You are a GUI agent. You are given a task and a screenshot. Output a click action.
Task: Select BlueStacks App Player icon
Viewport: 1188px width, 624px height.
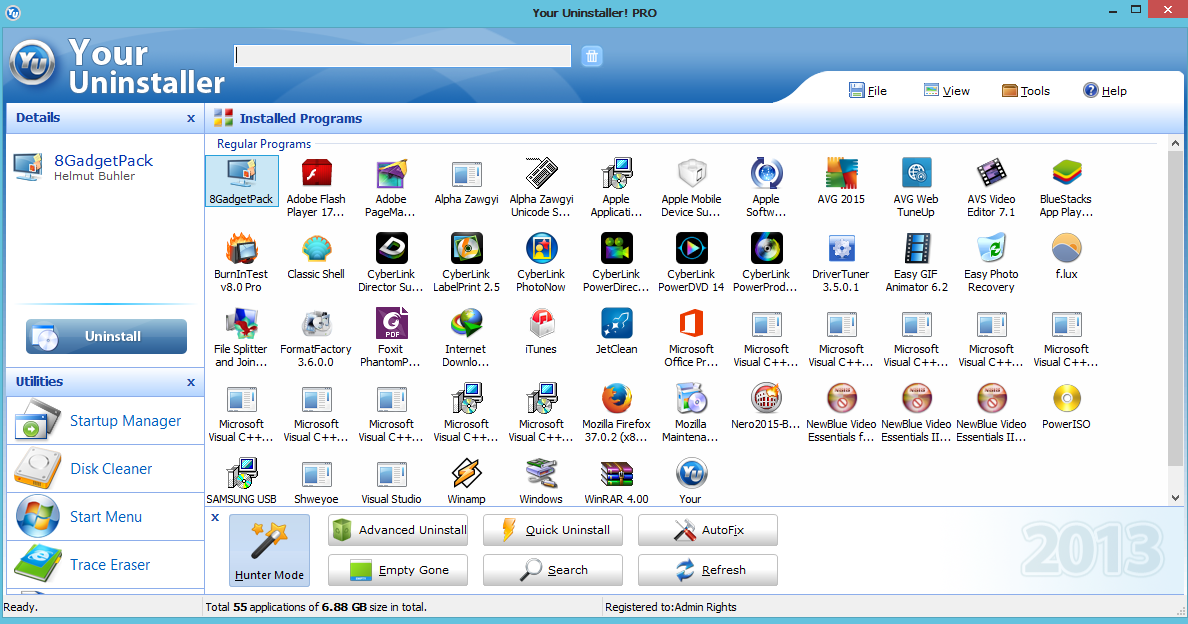(x=1066, y=174)
